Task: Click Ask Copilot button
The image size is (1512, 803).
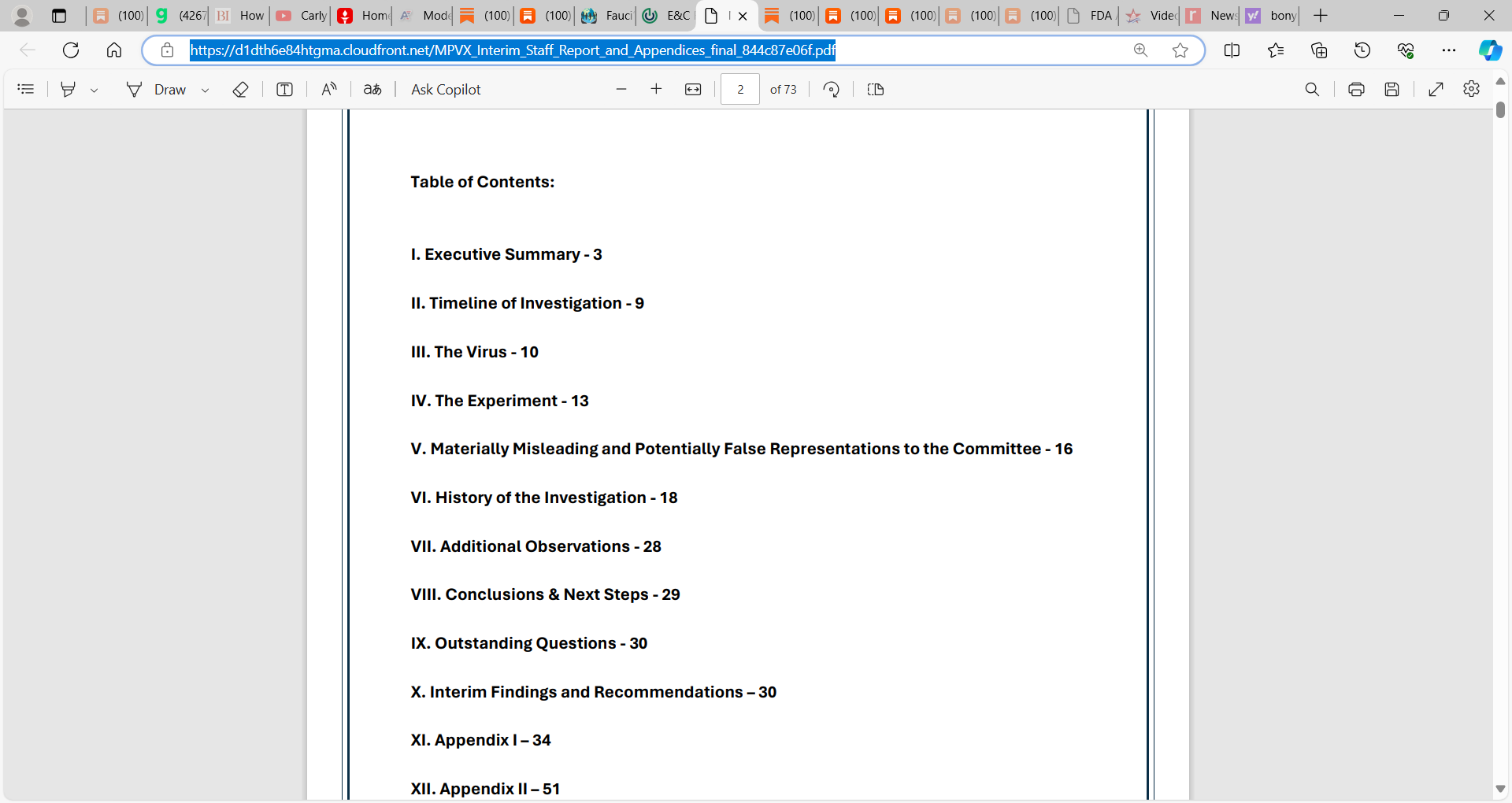Action: click(446, 89)
